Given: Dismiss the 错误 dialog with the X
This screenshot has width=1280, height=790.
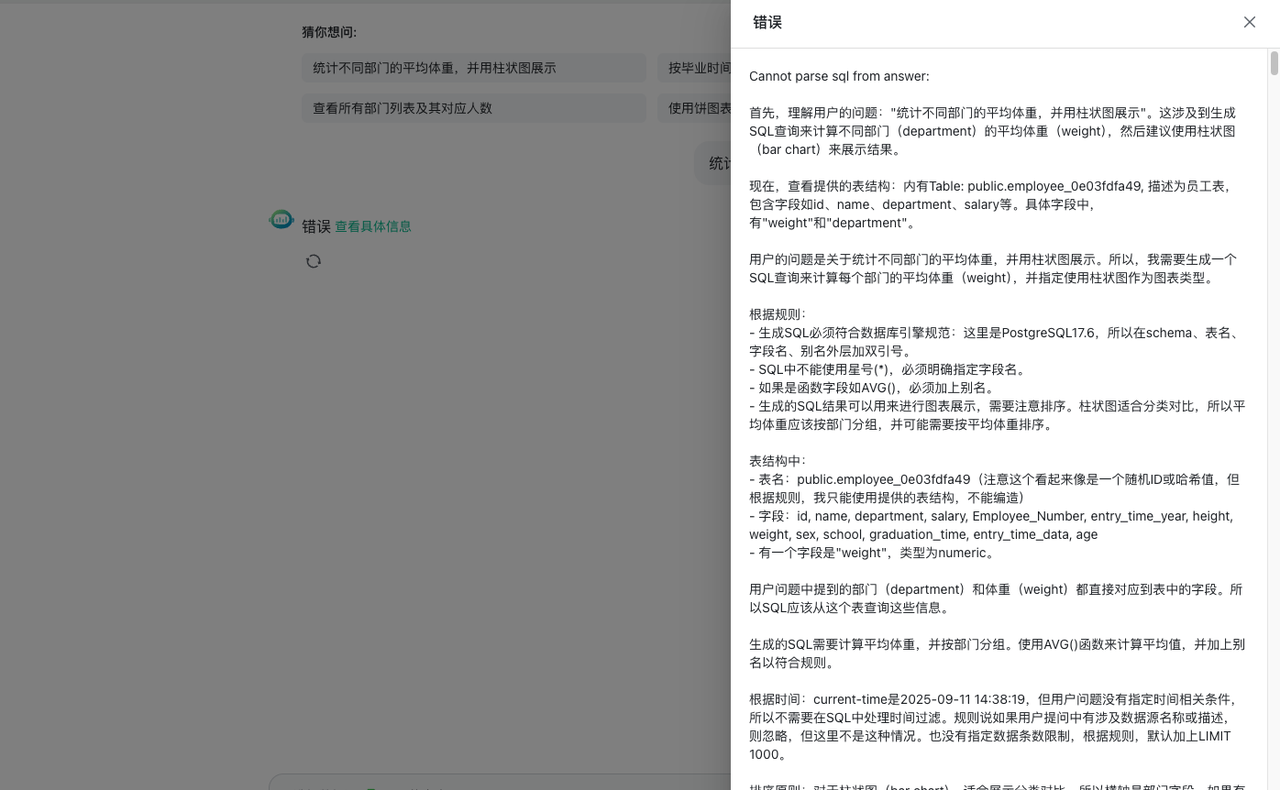Looking at the screenshot, I should coord(1249,22).
